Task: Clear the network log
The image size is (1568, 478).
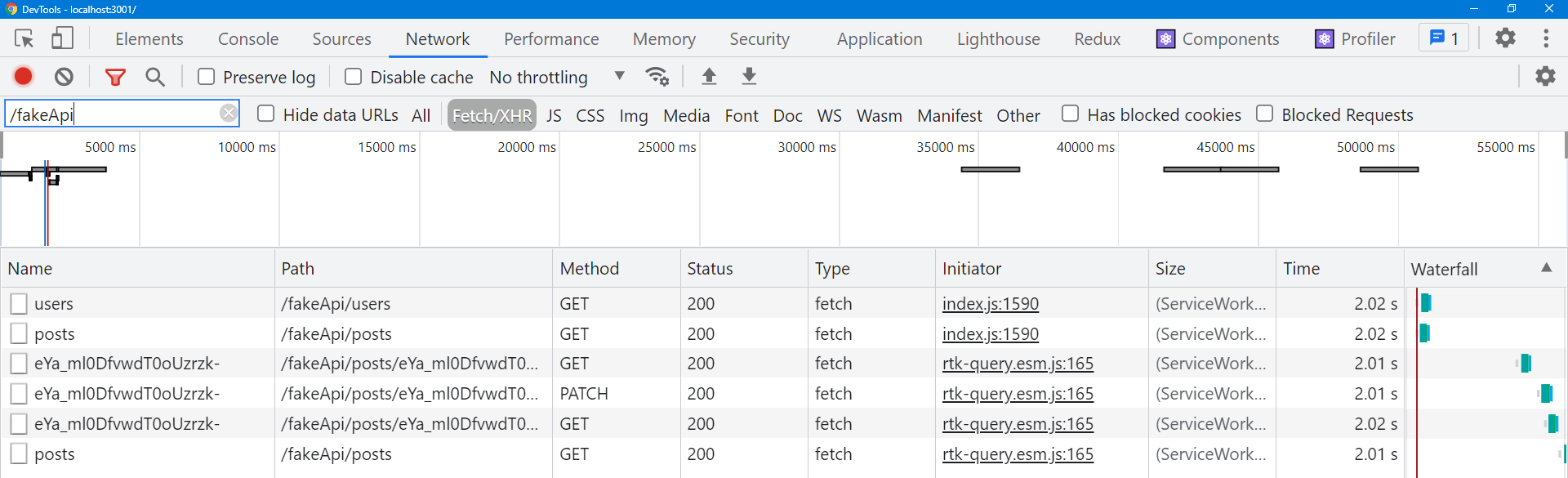Action: 64,77
